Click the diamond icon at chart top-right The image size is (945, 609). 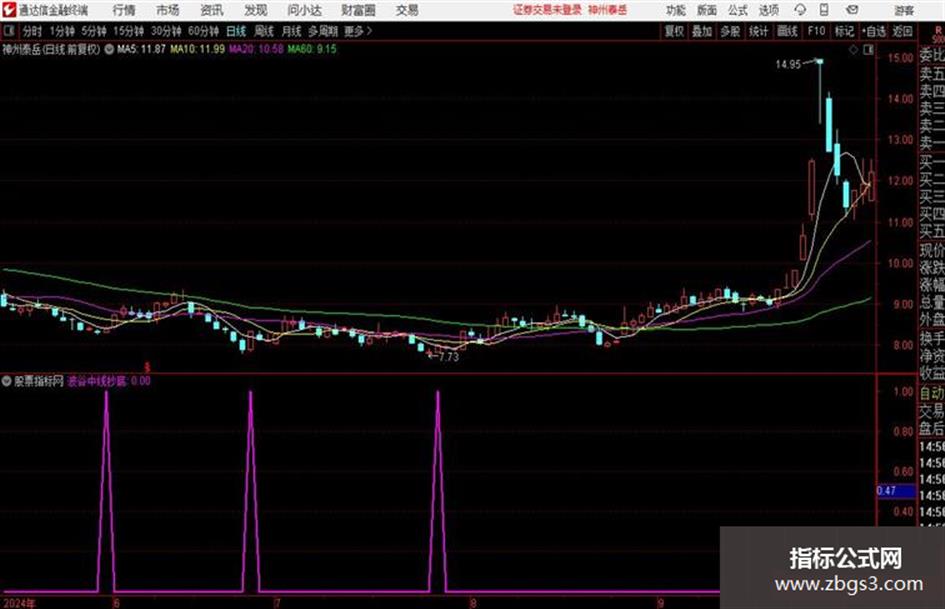(x=853, y=50)
